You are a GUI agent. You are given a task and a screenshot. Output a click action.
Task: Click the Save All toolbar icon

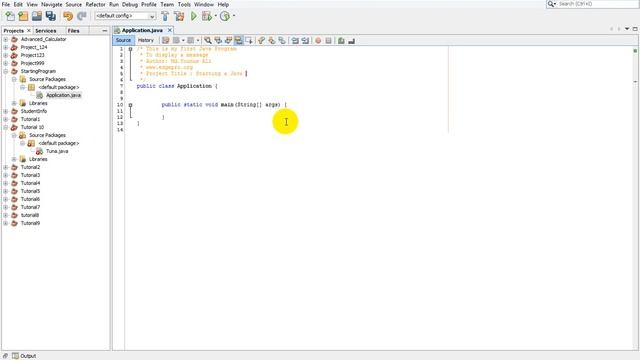51,16
